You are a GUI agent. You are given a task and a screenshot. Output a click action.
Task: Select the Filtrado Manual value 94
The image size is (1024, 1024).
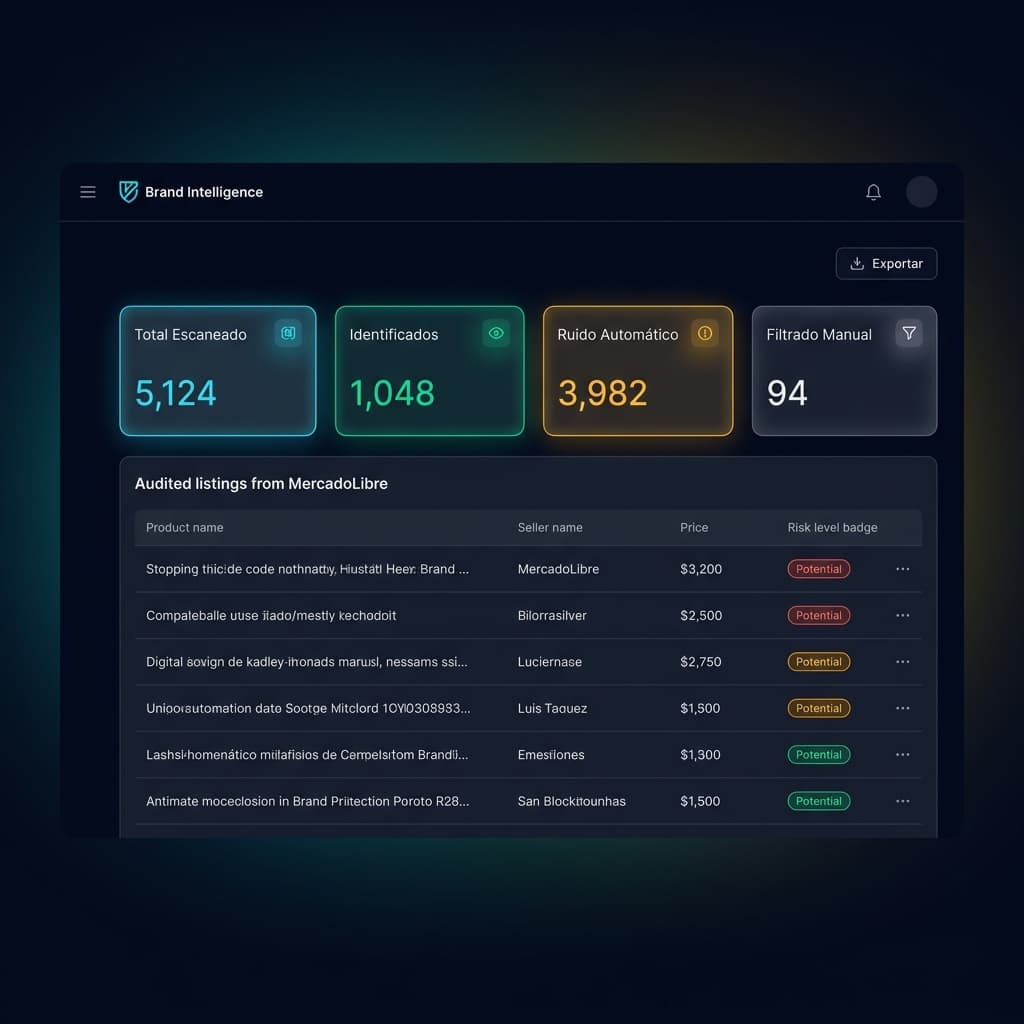[x=787, y=393]
